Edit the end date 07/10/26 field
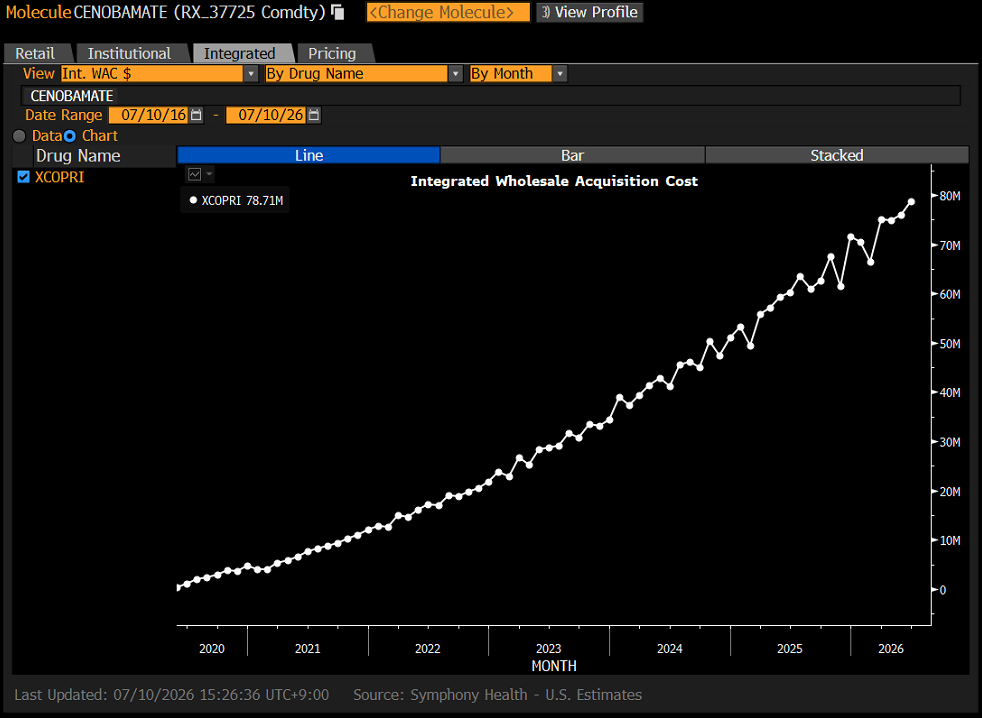This screenshot has width=982, height=718. click(x=266, y=115)
